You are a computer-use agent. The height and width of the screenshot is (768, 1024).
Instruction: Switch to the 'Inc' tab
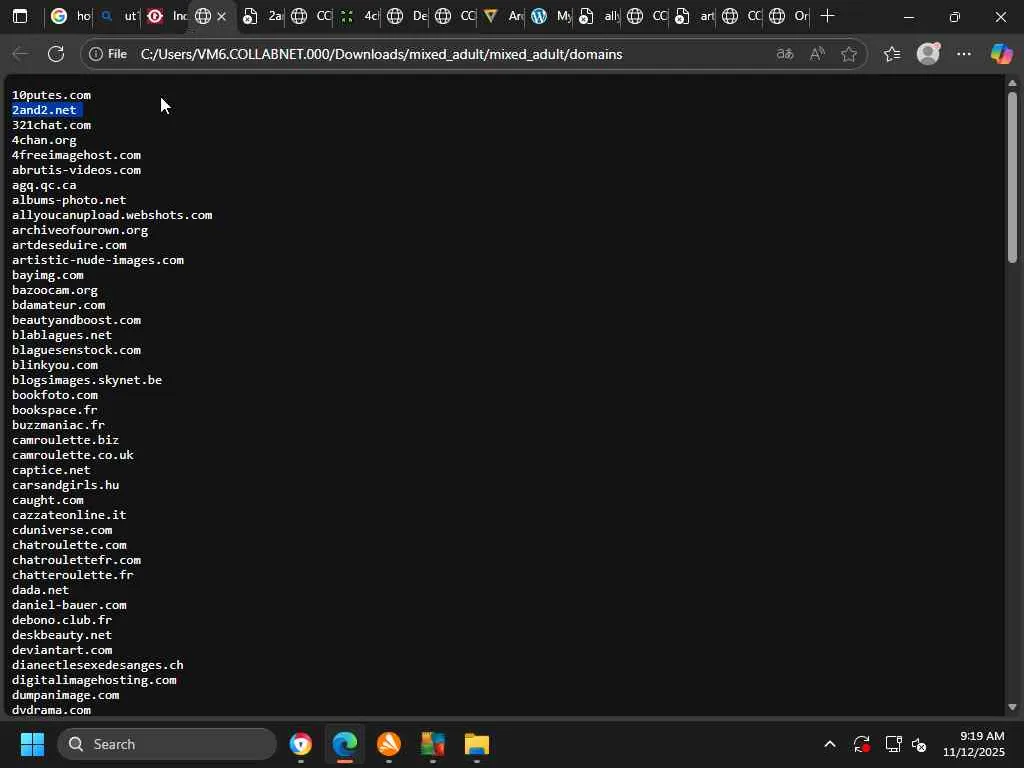[166, 16]
